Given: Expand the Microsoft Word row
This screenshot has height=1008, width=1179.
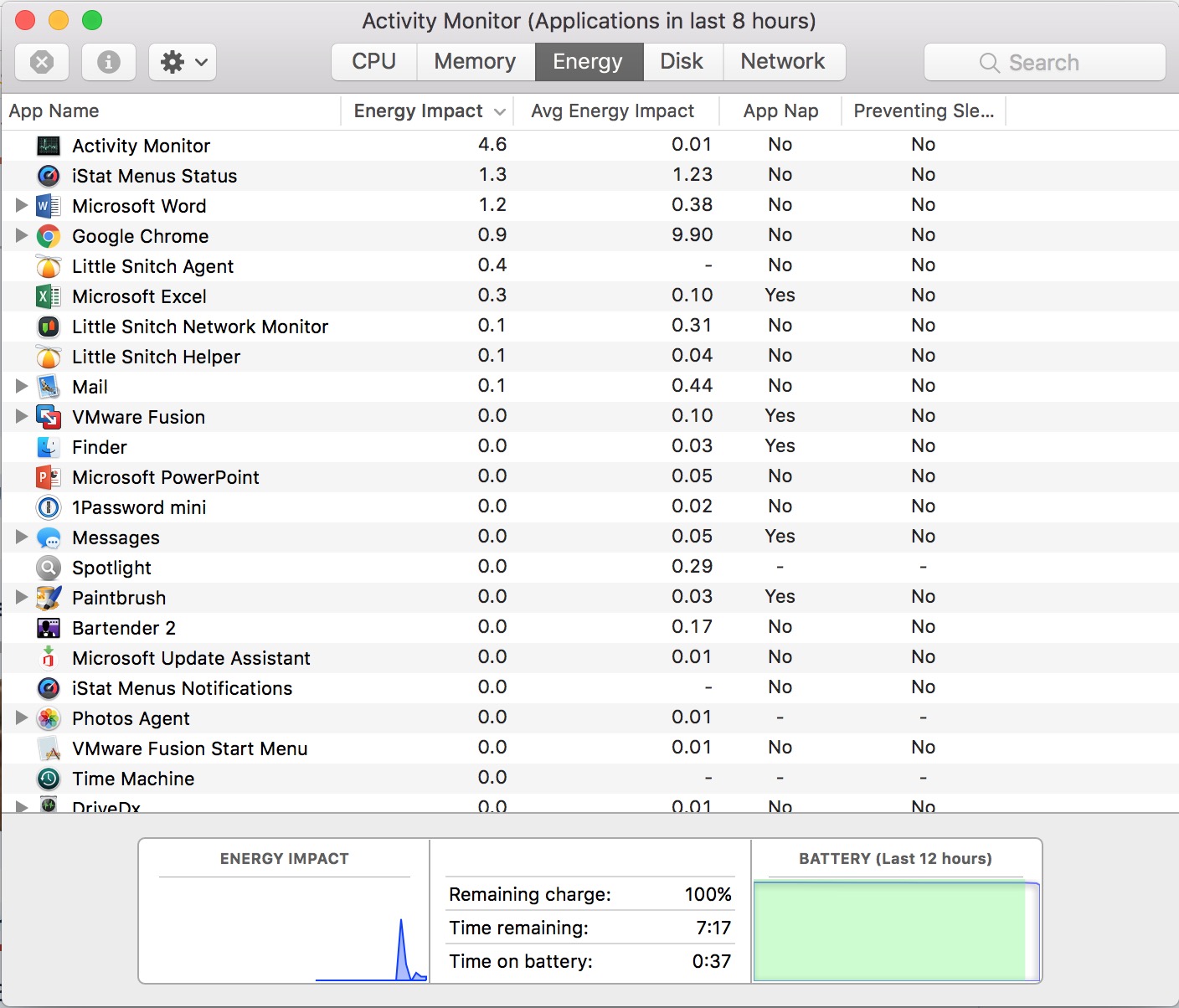Looking at the screenshot, I should point(22,205).
